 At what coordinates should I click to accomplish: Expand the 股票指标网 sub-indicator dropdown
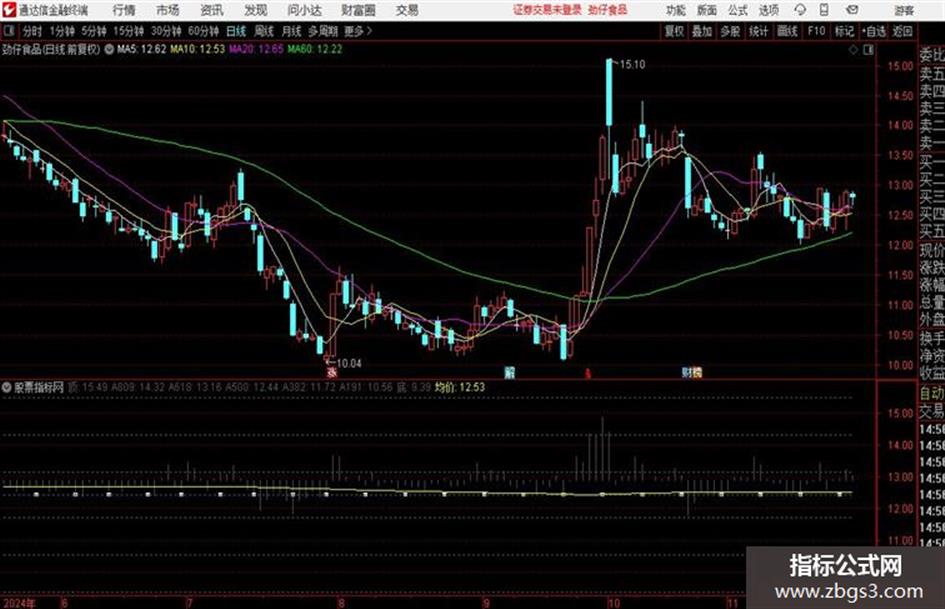(x=7, y=387)
